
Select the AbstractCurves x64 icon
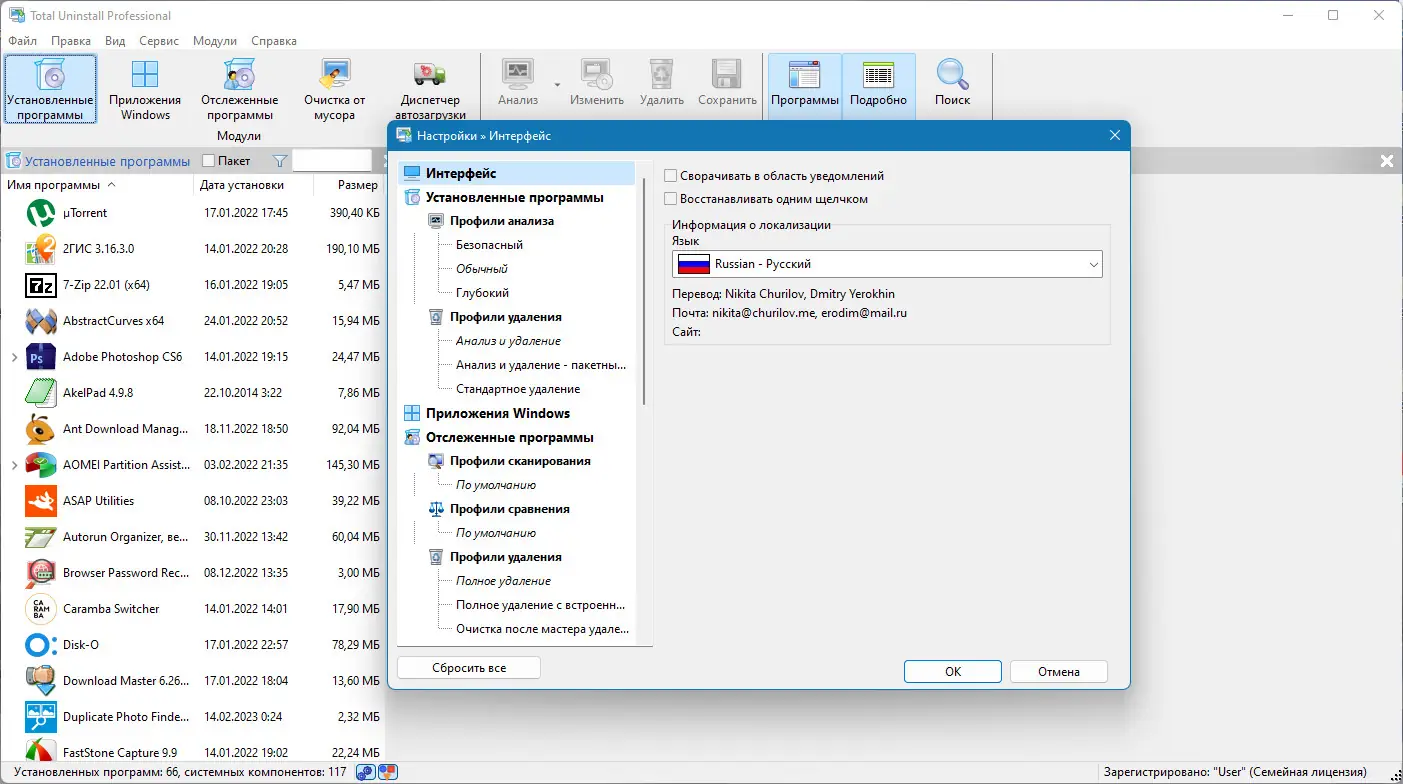point(41,321)
